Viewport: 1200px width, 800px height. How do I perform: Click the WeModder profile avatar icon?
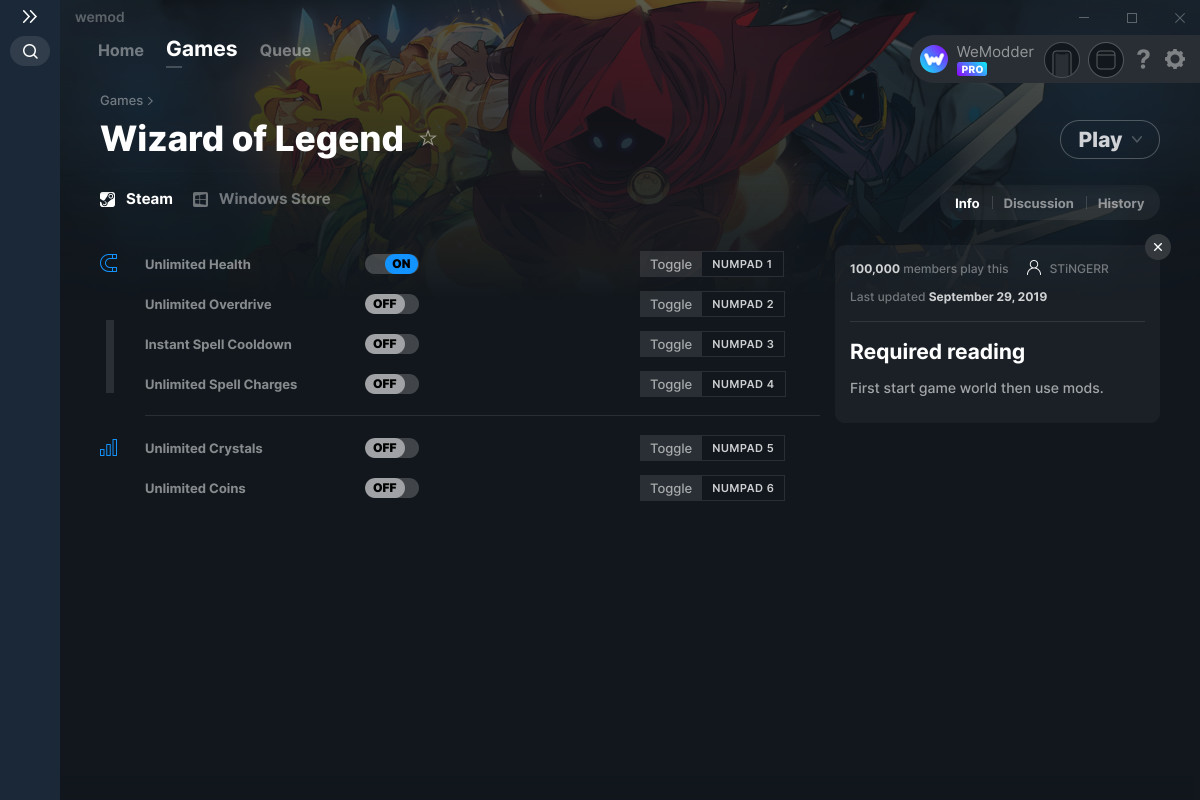coord(934,60)
